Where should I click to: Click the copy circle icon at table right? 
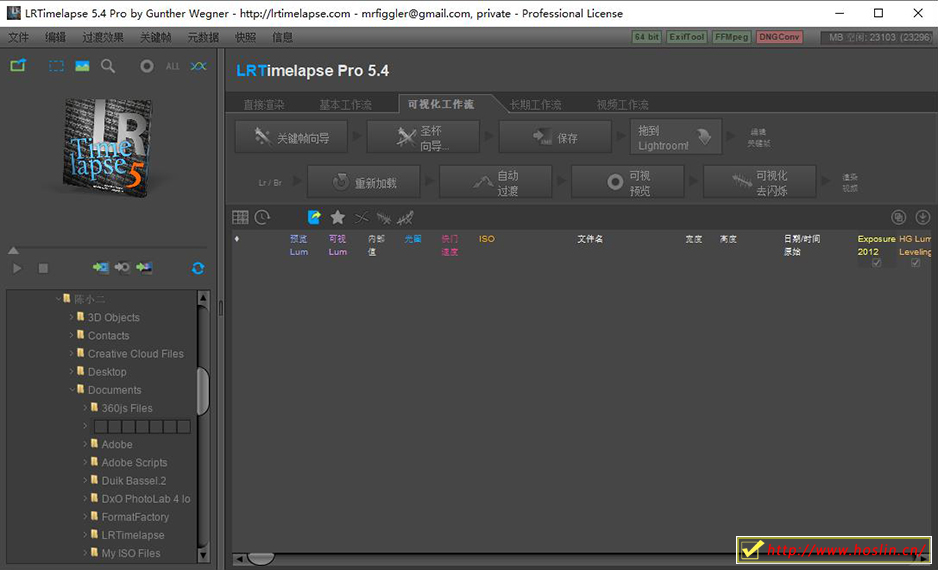point(899,217)
